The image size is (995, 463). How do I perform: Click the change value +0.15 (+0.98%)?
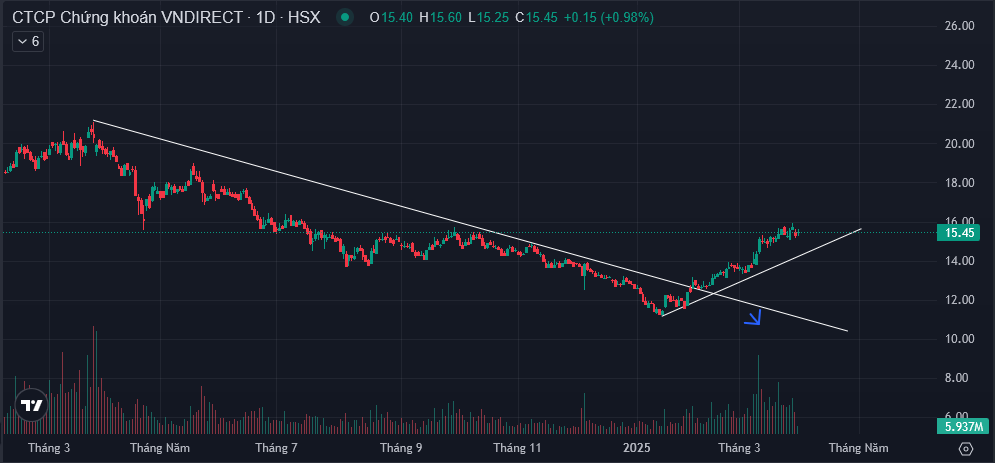609,17
